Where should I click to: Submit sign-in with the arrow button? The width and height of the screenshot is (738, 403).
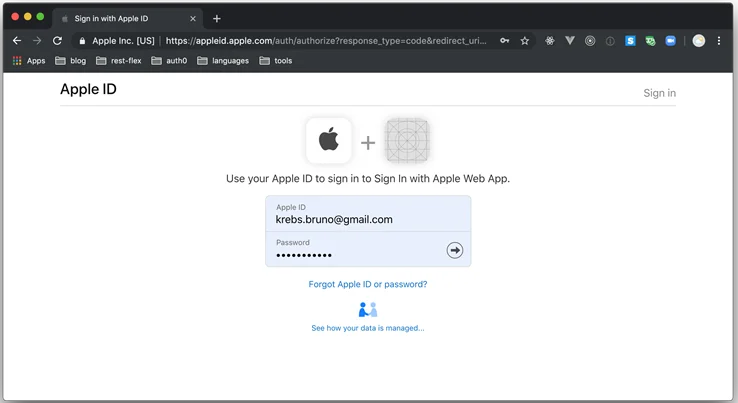455,250
